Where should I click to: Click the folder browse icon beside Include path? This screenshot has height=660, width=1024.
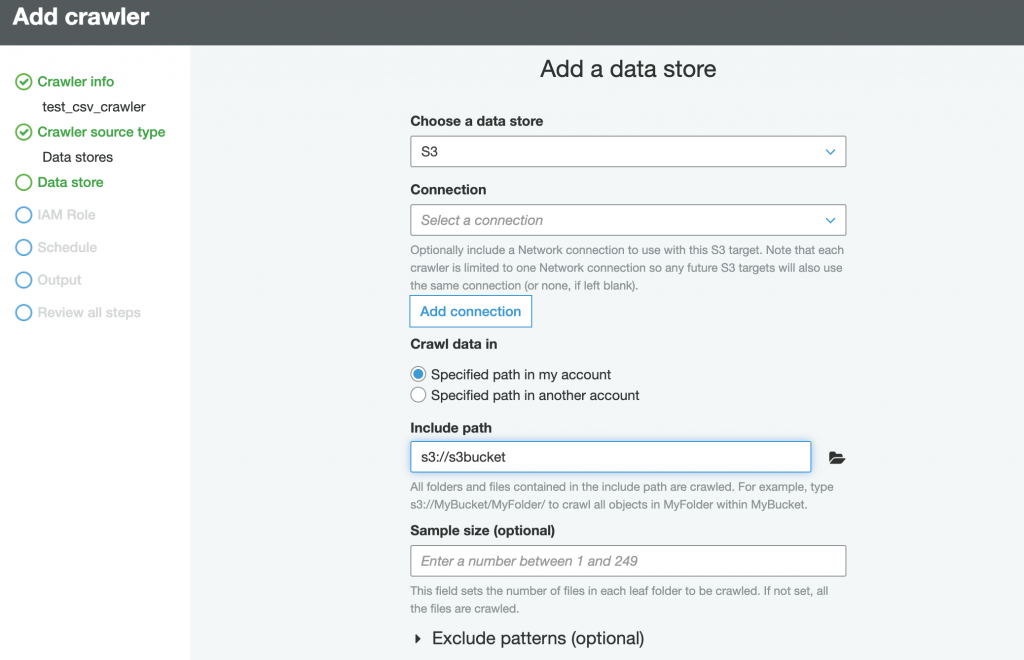(837, 458)
